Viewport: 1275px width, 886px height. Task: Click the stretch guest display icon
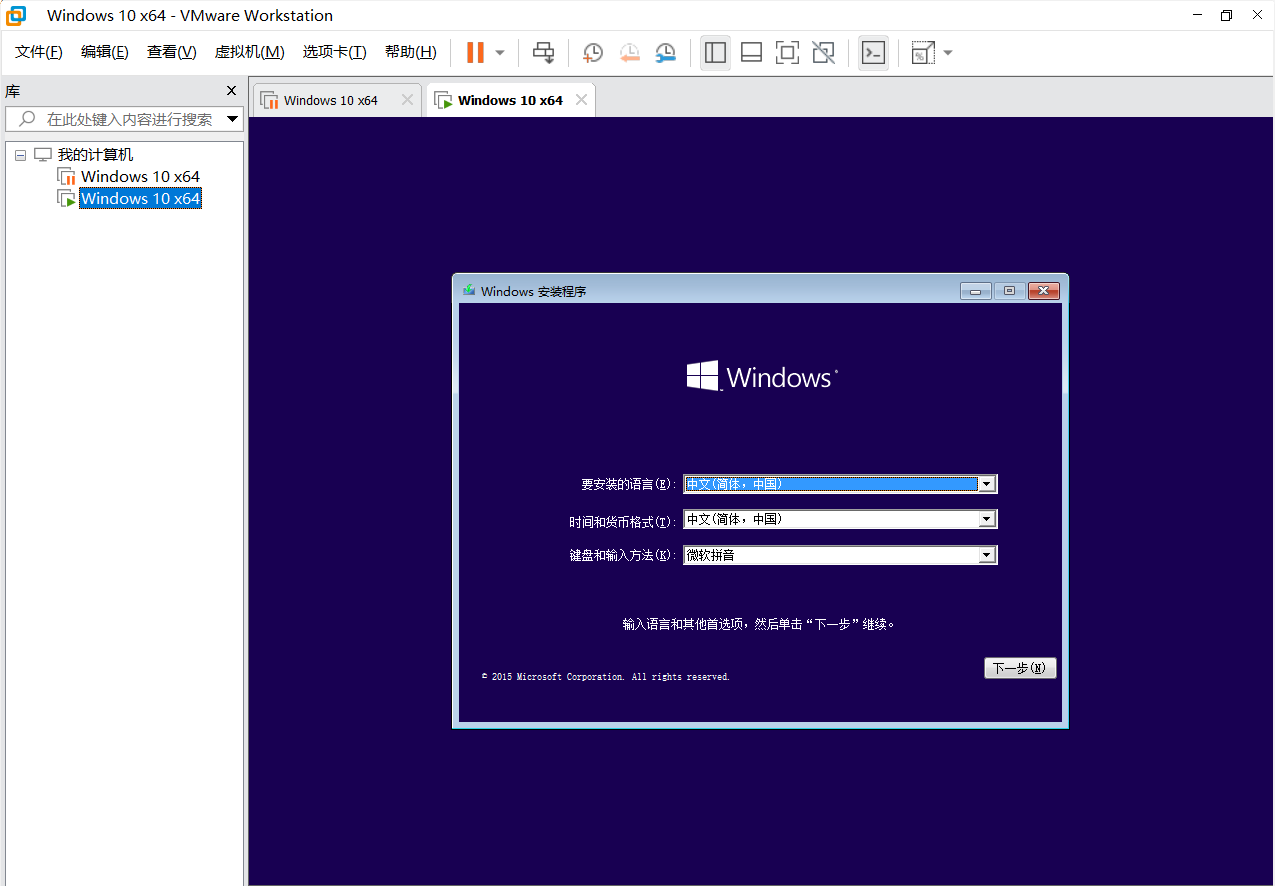pos(923,53)
